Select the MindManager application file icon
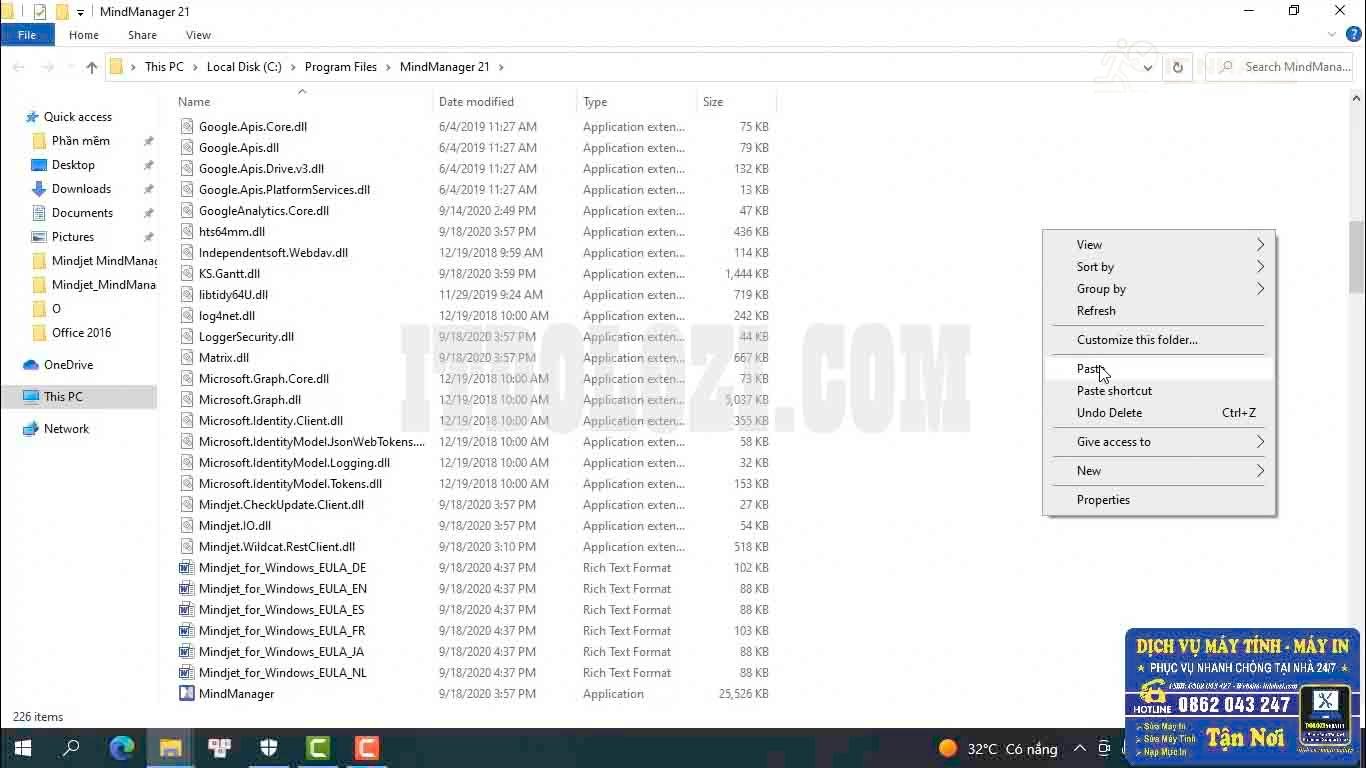Viewport: 1366px width, 768px height. point(186,694)
